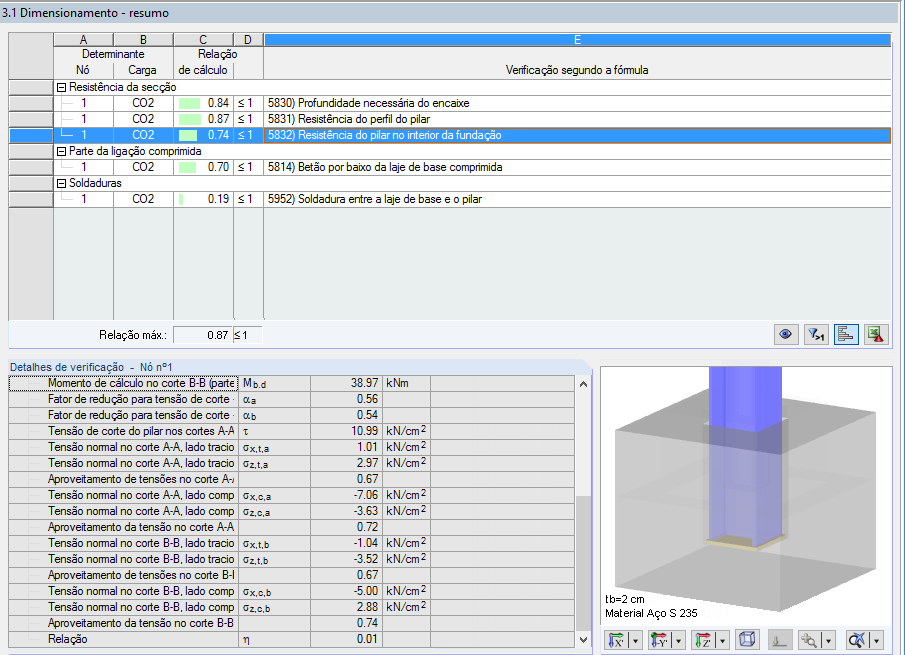The width and height of the screenshot is (905, 655).
Task: Select the σz,t,a normal stress row
Action: coord(291,463)
